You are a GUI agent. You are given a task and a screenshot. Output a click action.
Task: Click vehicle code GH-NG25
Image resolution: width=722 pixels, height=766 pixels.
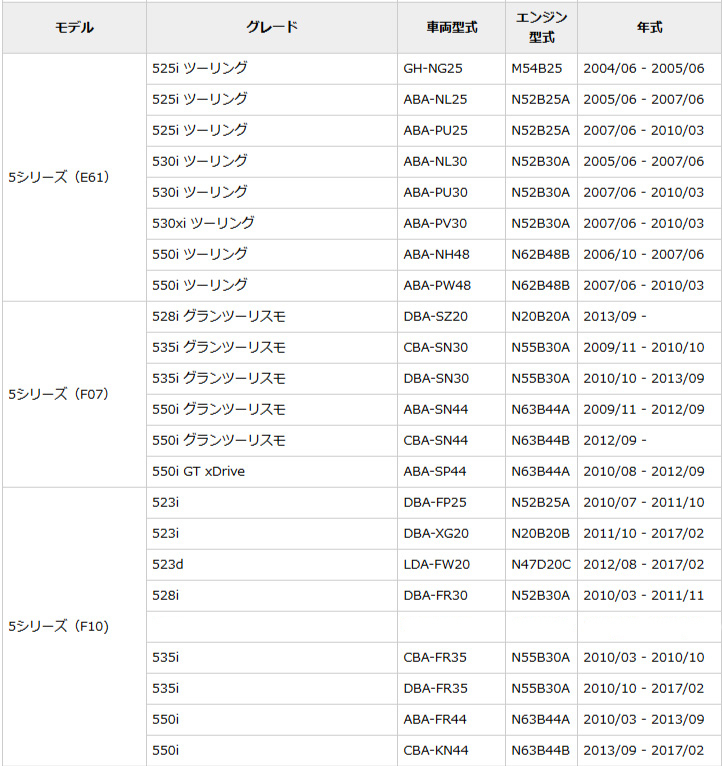[433, 68]
